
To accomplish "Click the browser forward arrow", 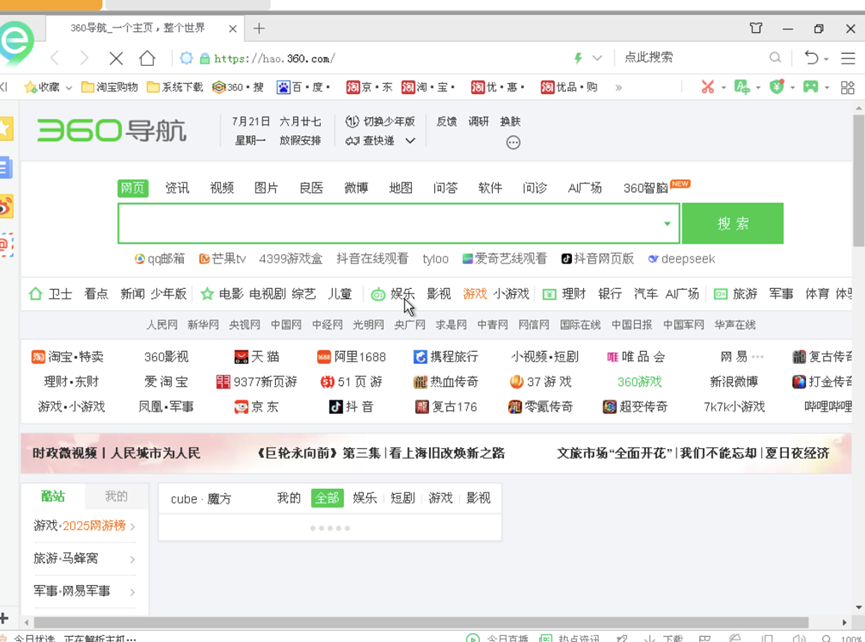I will click(84, 58).
